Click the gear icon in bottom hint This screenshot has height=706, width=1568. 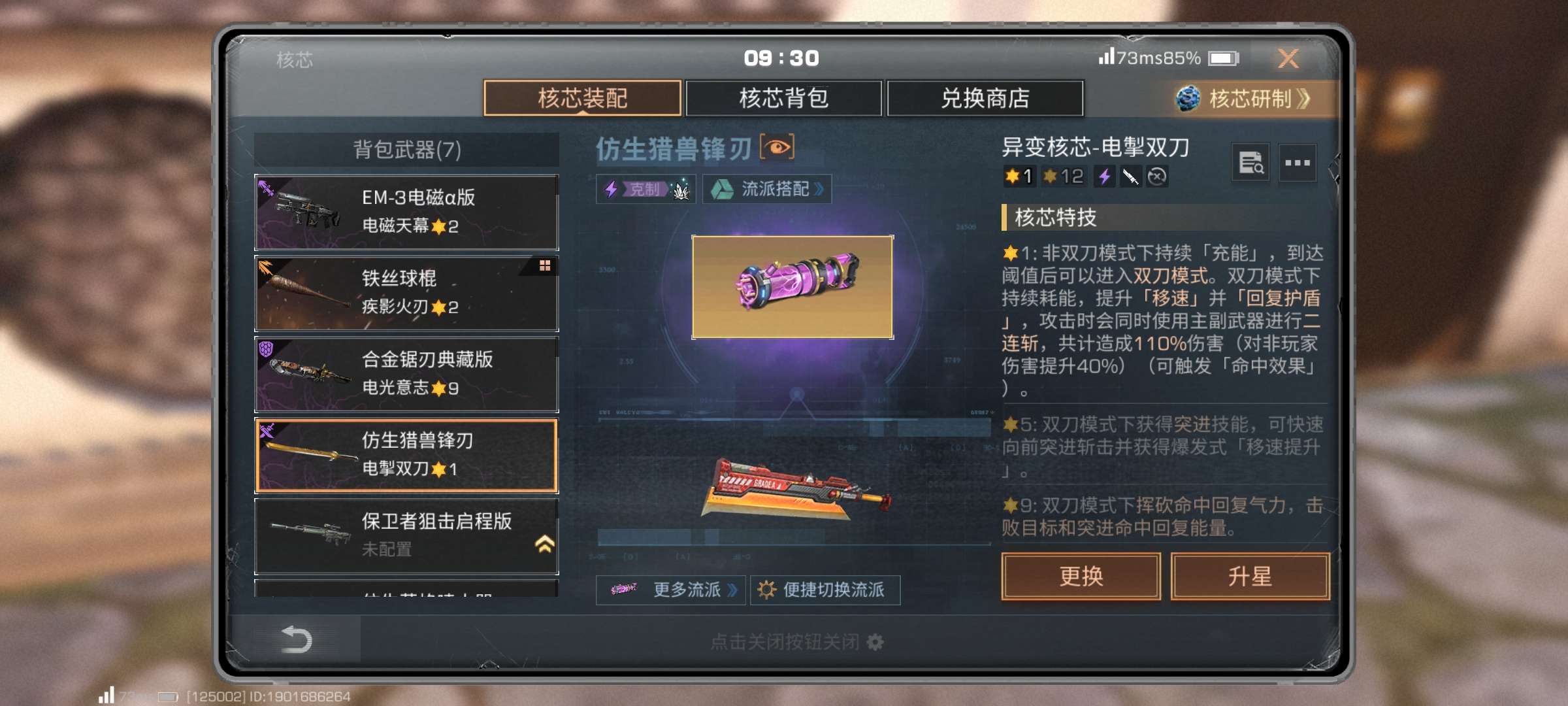point(875,643)
